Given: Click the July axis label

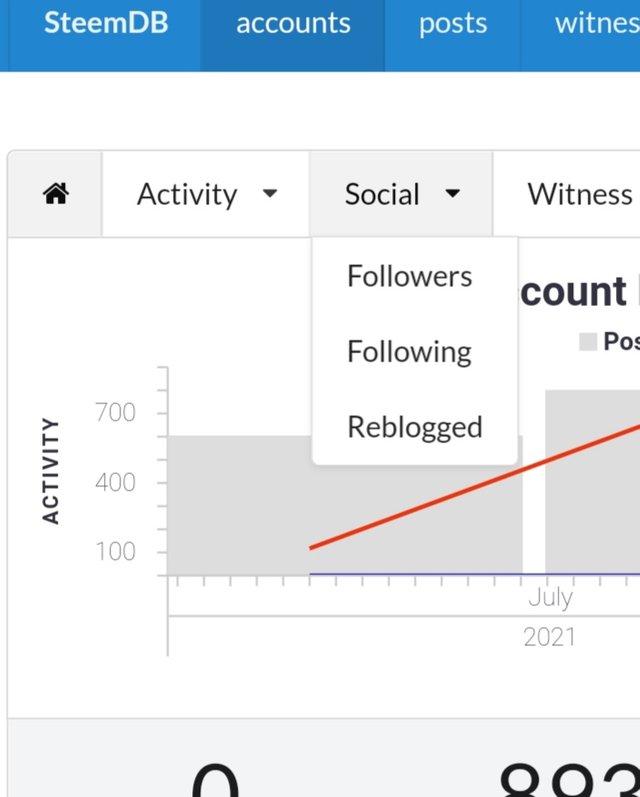Looking at the screenshot, I should click(x=551, y=597).
